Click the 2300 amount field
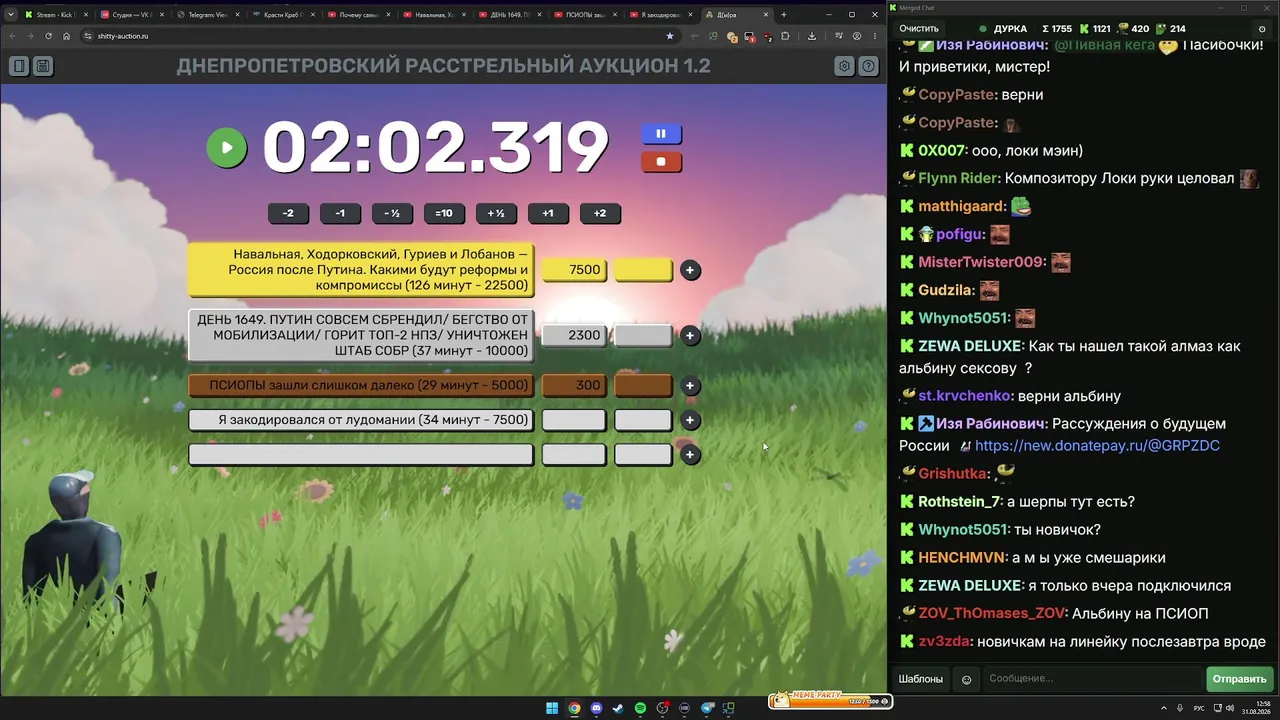Image resolution: width=1280 pixels, height=720 pixels. coord(574,335)
